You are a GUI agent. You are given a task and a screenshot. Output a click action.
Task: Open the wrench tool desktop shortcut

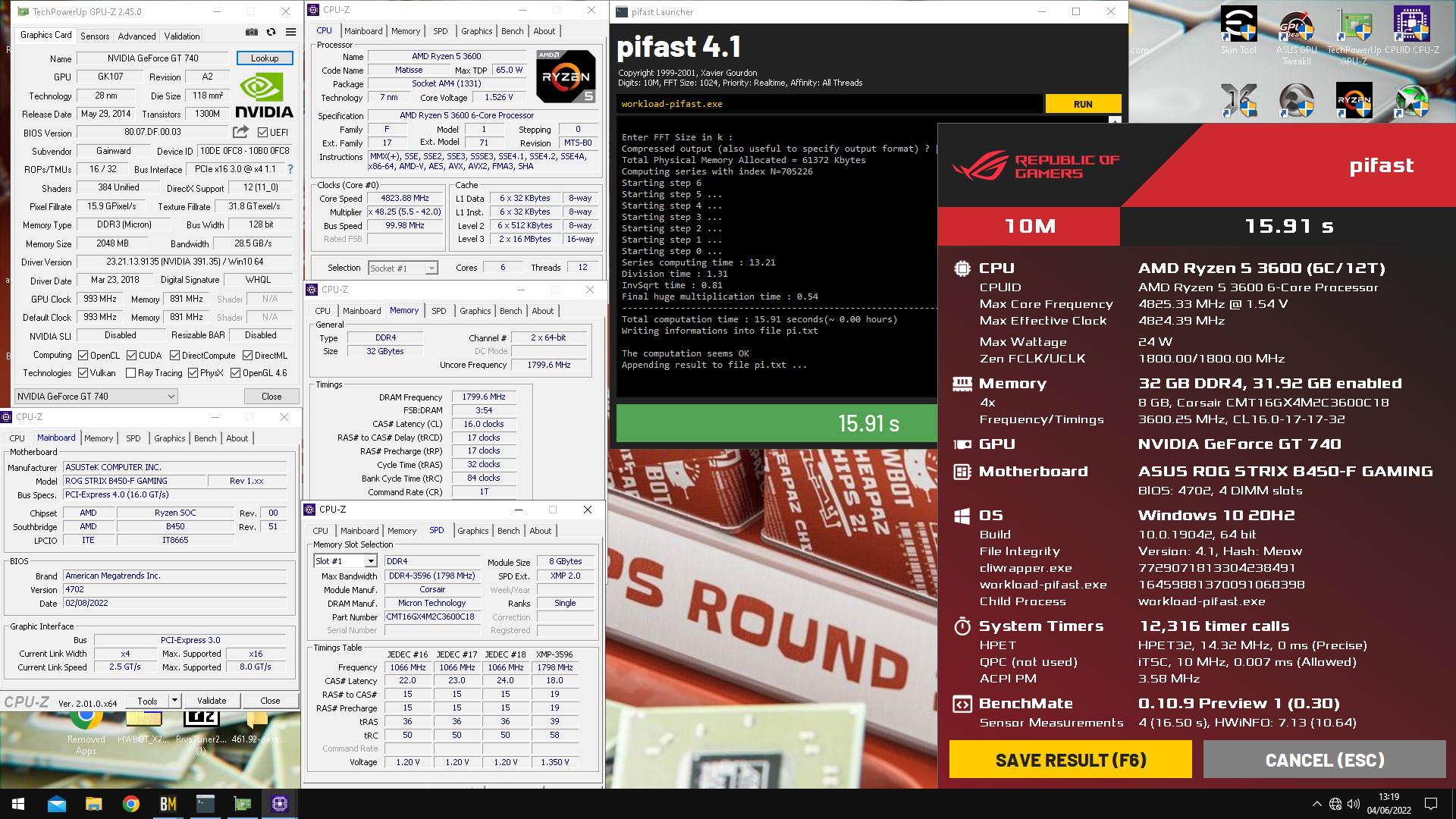click(x=1296, y=100)
